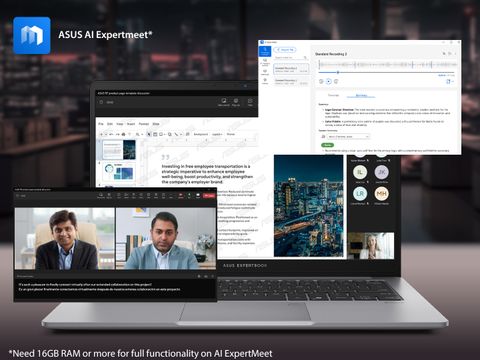Open View menu in the presentation editor
The width and height of the screenshot is (480, 360).
120,124
